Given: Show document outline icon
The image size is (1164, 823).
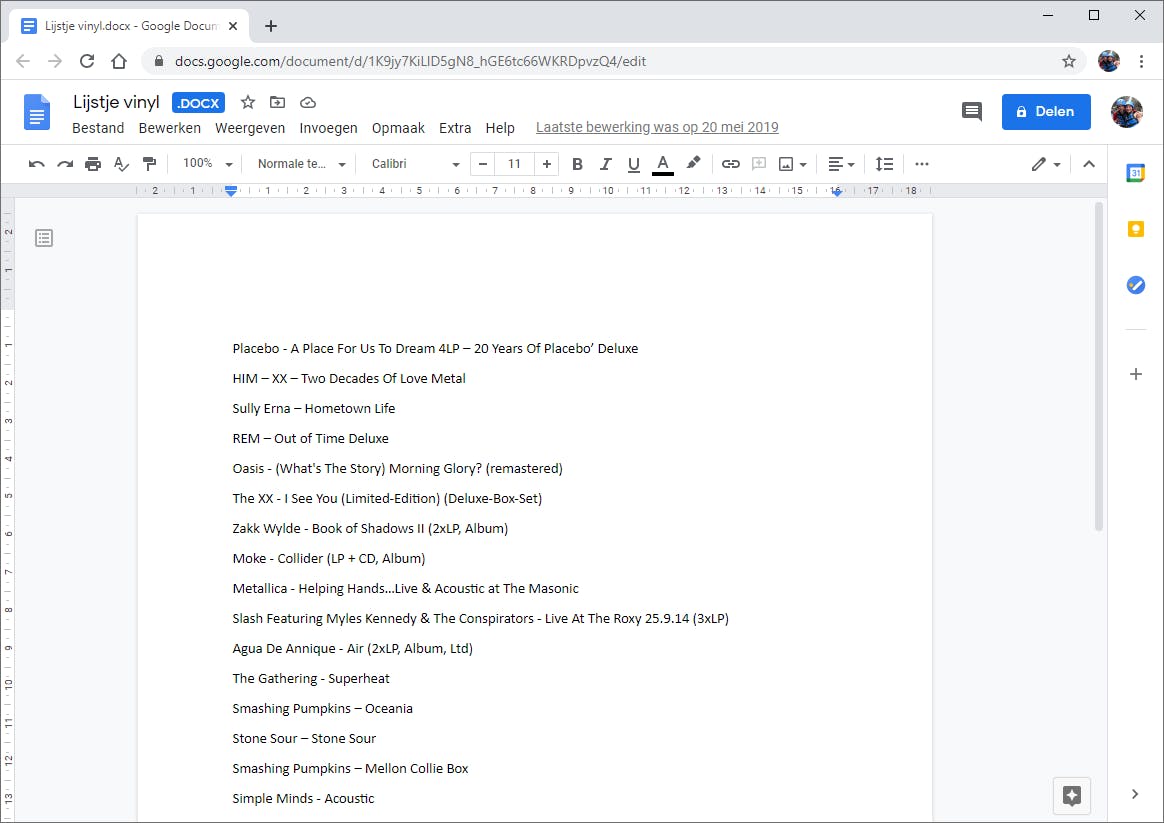Looking at the screenshot, I should pyautogui.click(x=44, y=238).
